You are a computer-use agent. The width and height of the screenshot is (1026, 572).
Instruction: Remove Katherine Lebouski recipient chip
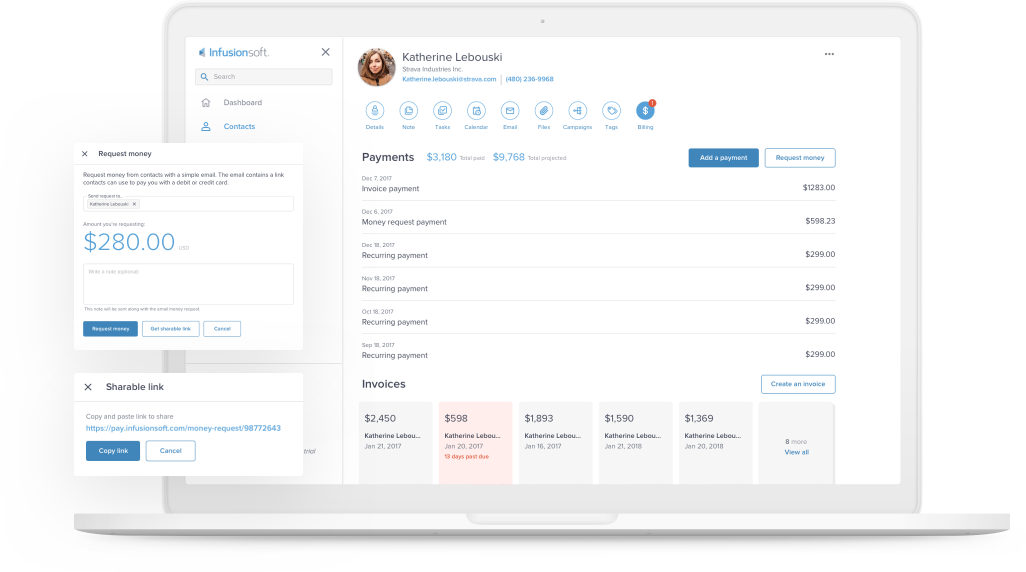pos(134,204)
